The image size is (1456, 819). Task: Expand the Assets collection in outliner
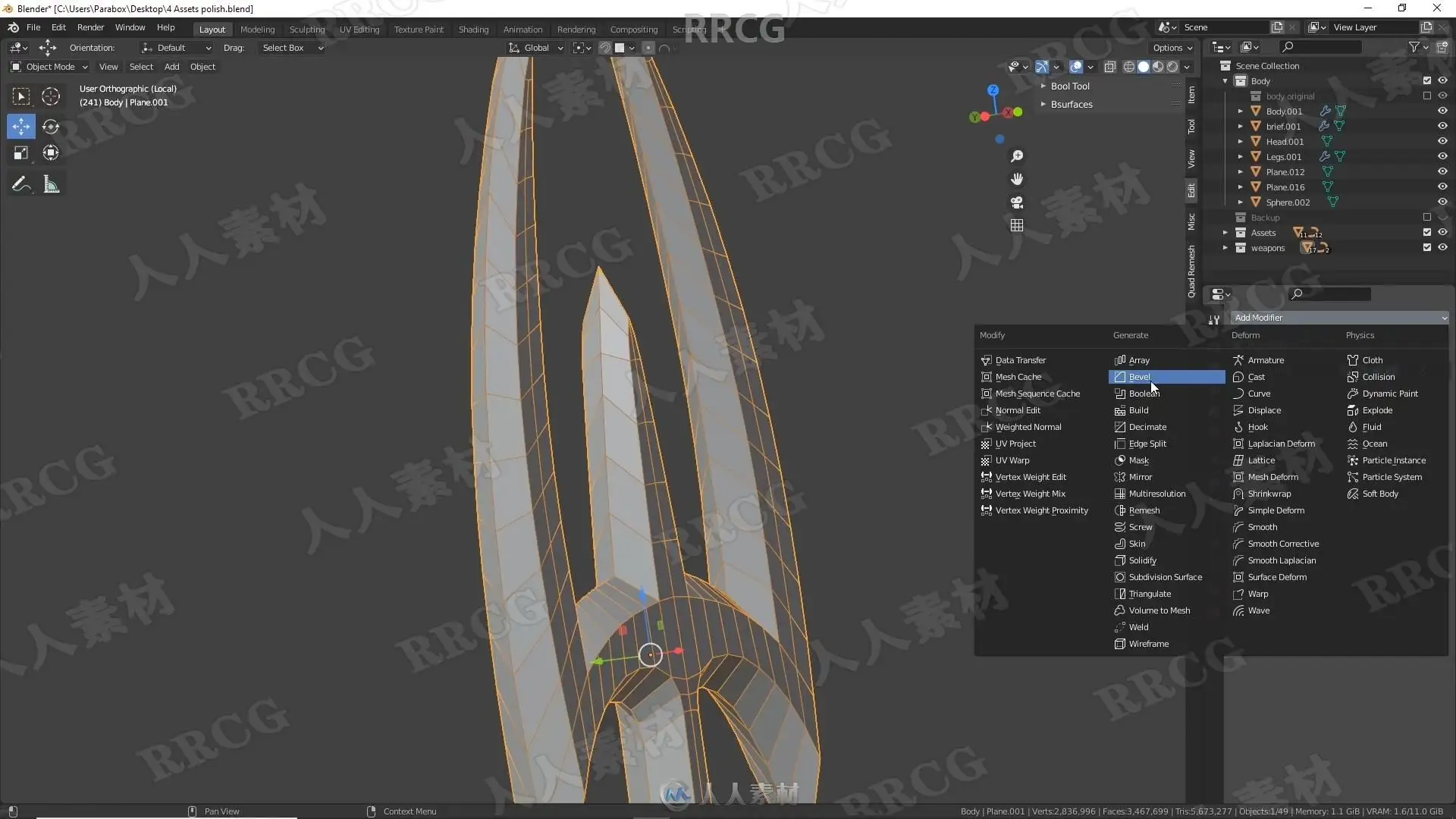1225,233
